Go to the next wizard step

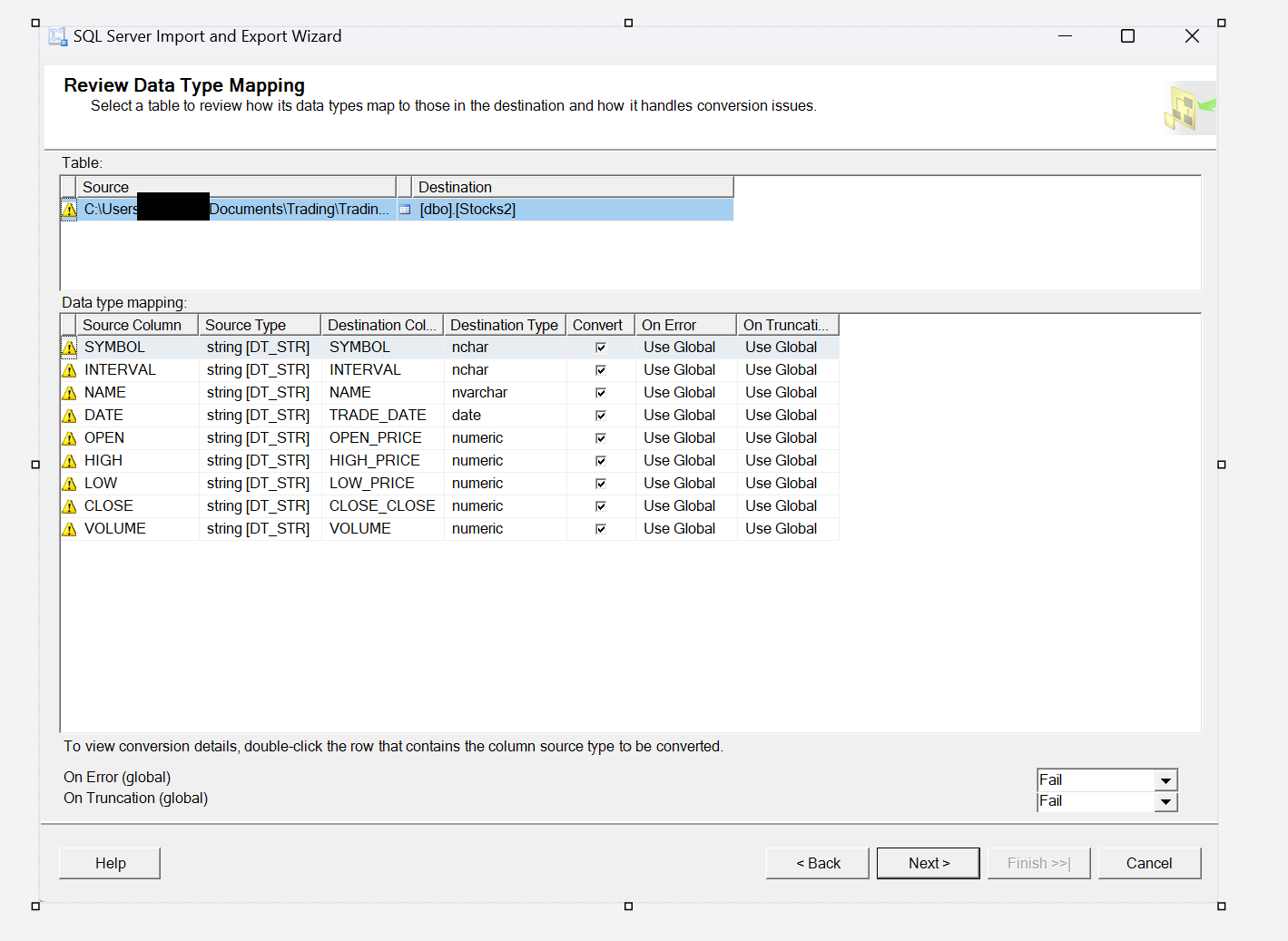(x=929, y=863)
